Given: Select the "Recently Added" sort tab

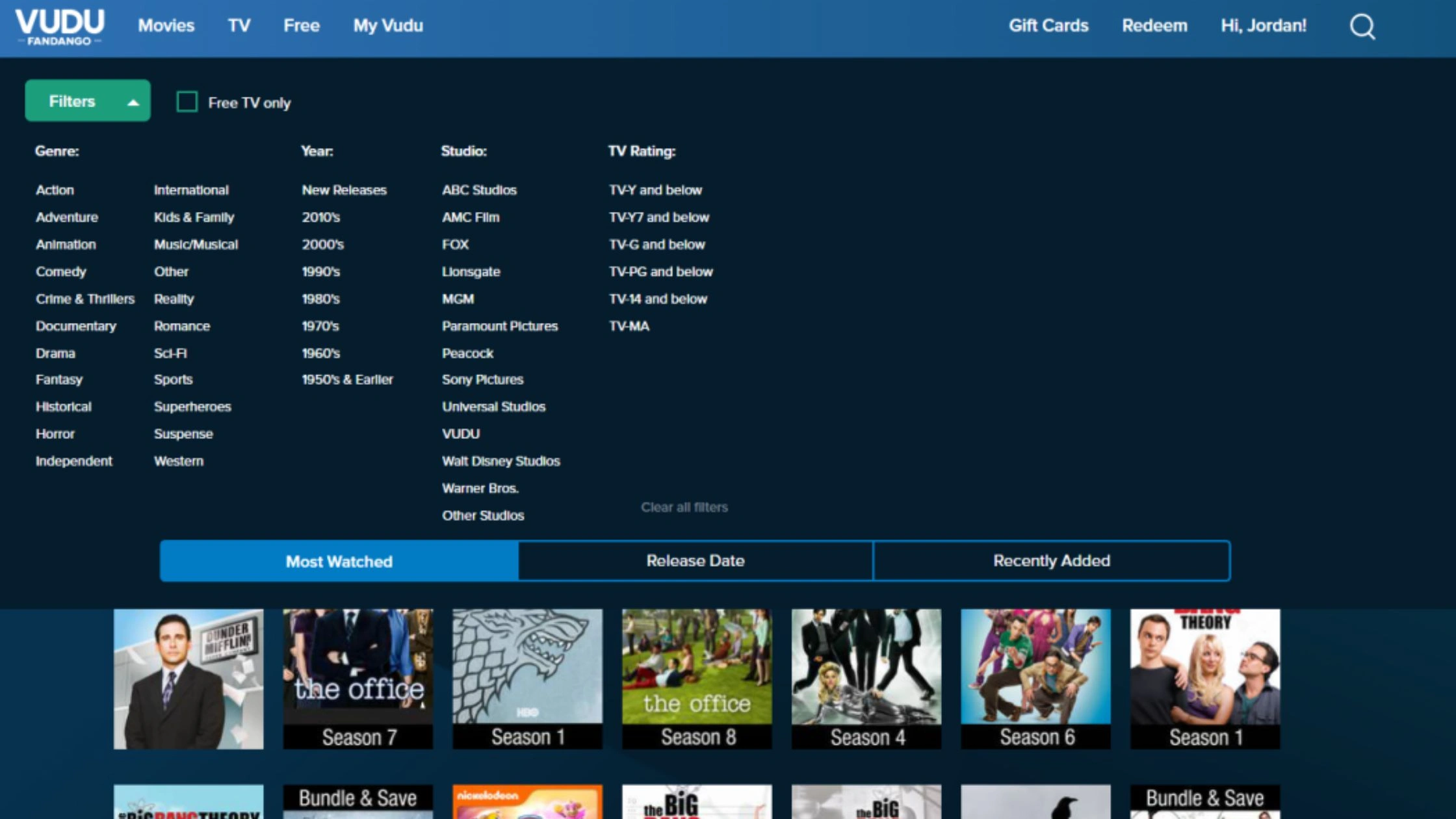Looking at the screenshot, I should (1050, 560).
